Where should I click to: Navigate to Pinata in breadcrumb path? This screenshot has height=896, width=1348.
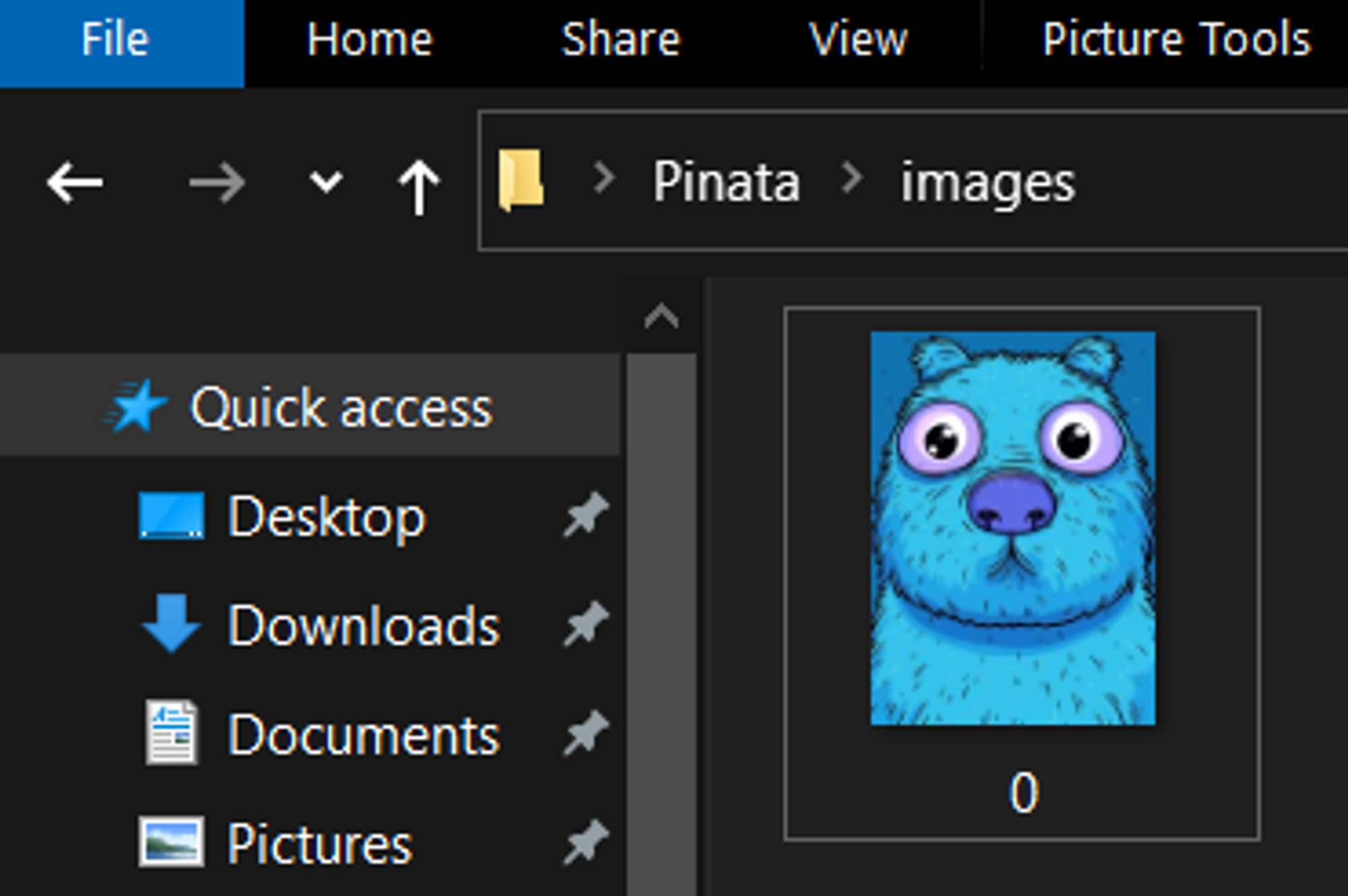[726, 182]
